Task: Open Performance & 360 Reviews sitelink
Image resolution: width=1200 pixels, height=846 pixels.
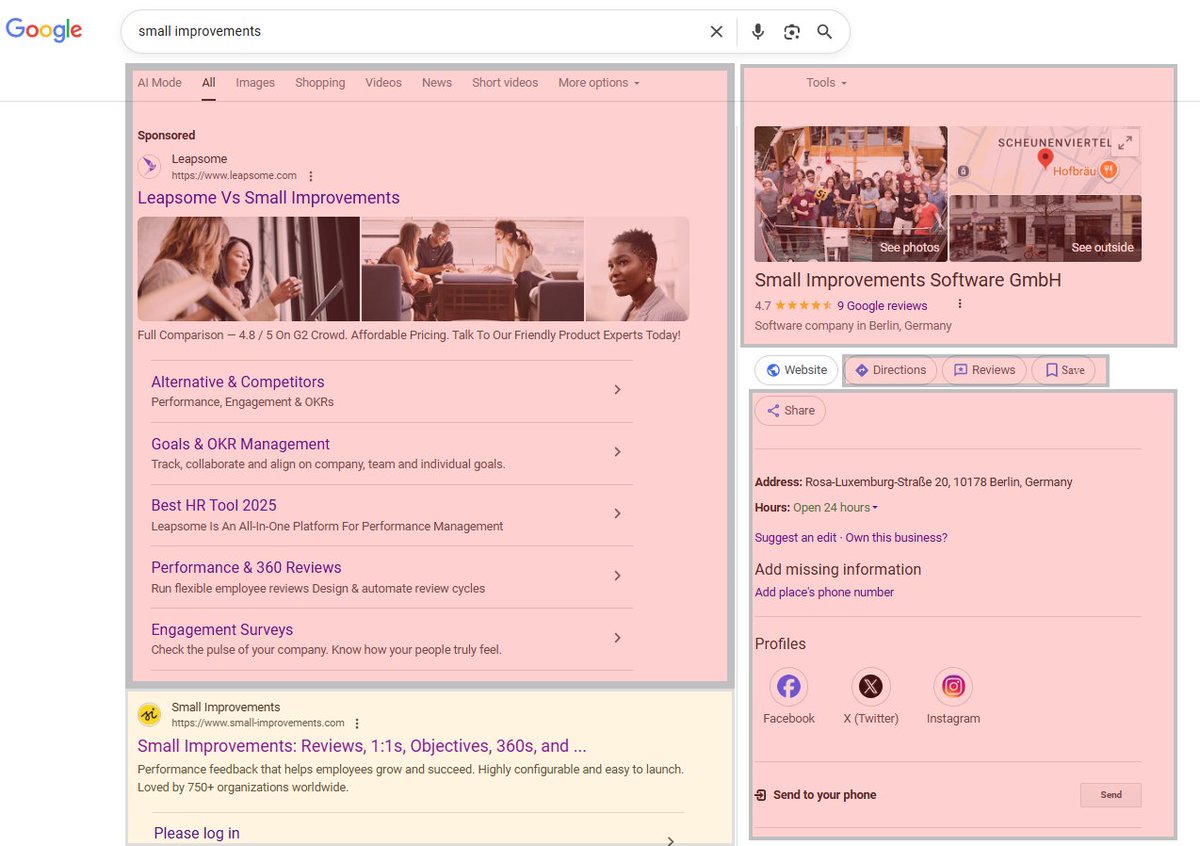Action: tap(246, 568)
